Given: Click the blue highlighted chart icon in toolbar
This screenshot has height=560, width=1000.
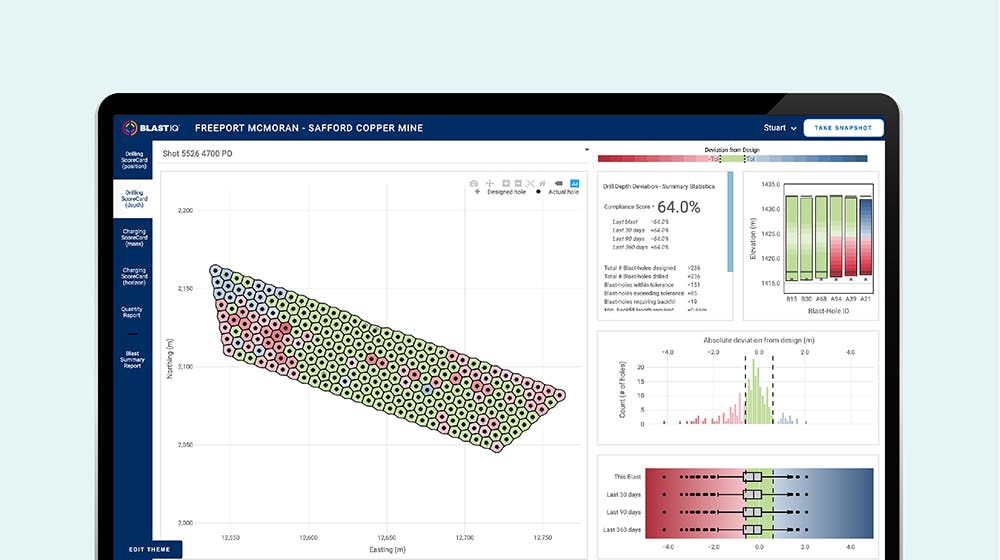Looking at the screenshot, I should pyautogui.click(x=575, y=184).
